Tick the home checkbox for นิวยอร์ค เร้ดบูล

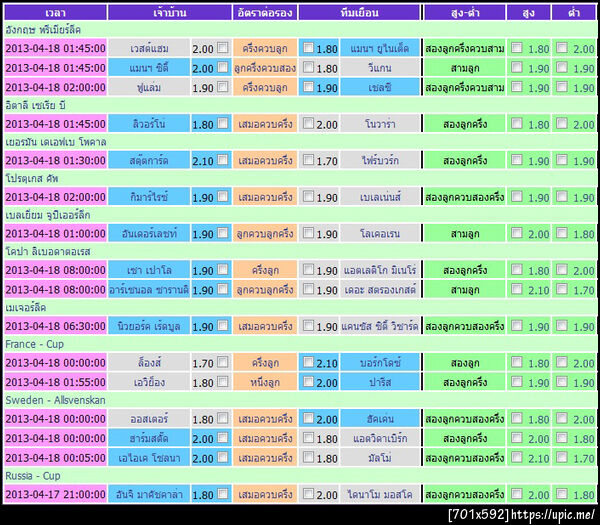[x=222, y=326]
